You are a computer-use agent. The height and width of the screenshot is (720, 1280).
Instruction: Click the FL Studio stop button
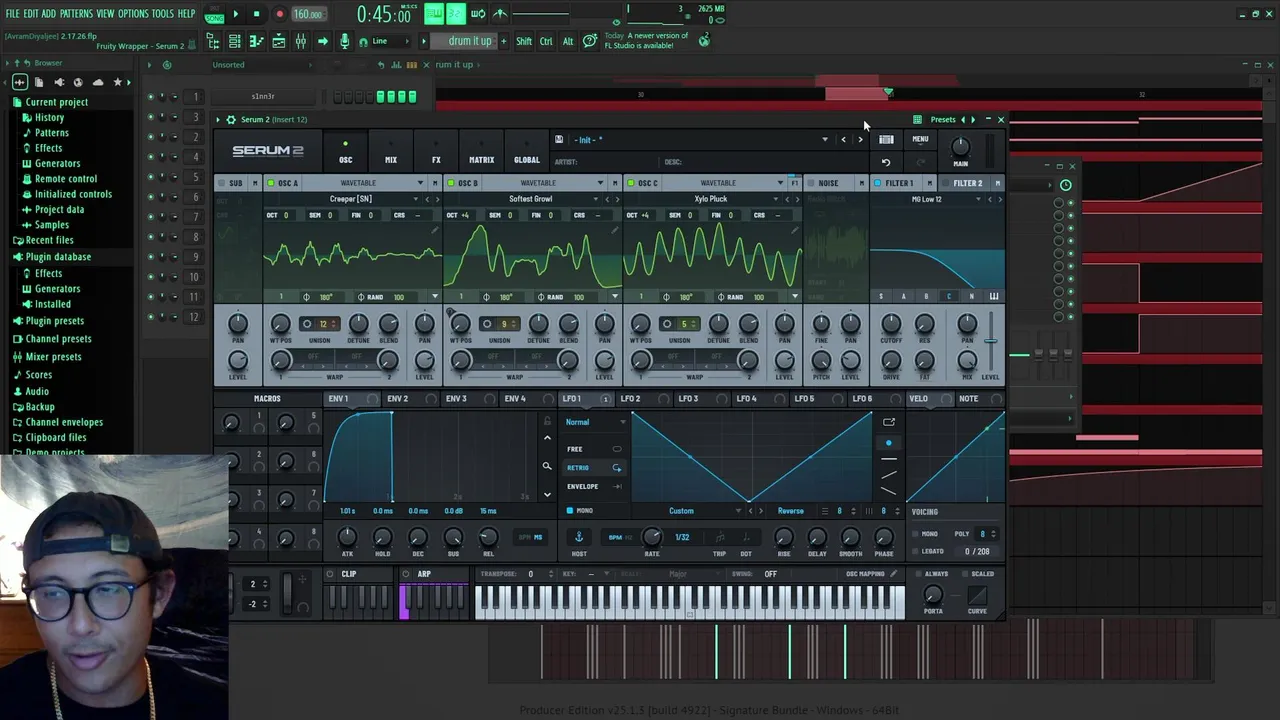[257, 14]
